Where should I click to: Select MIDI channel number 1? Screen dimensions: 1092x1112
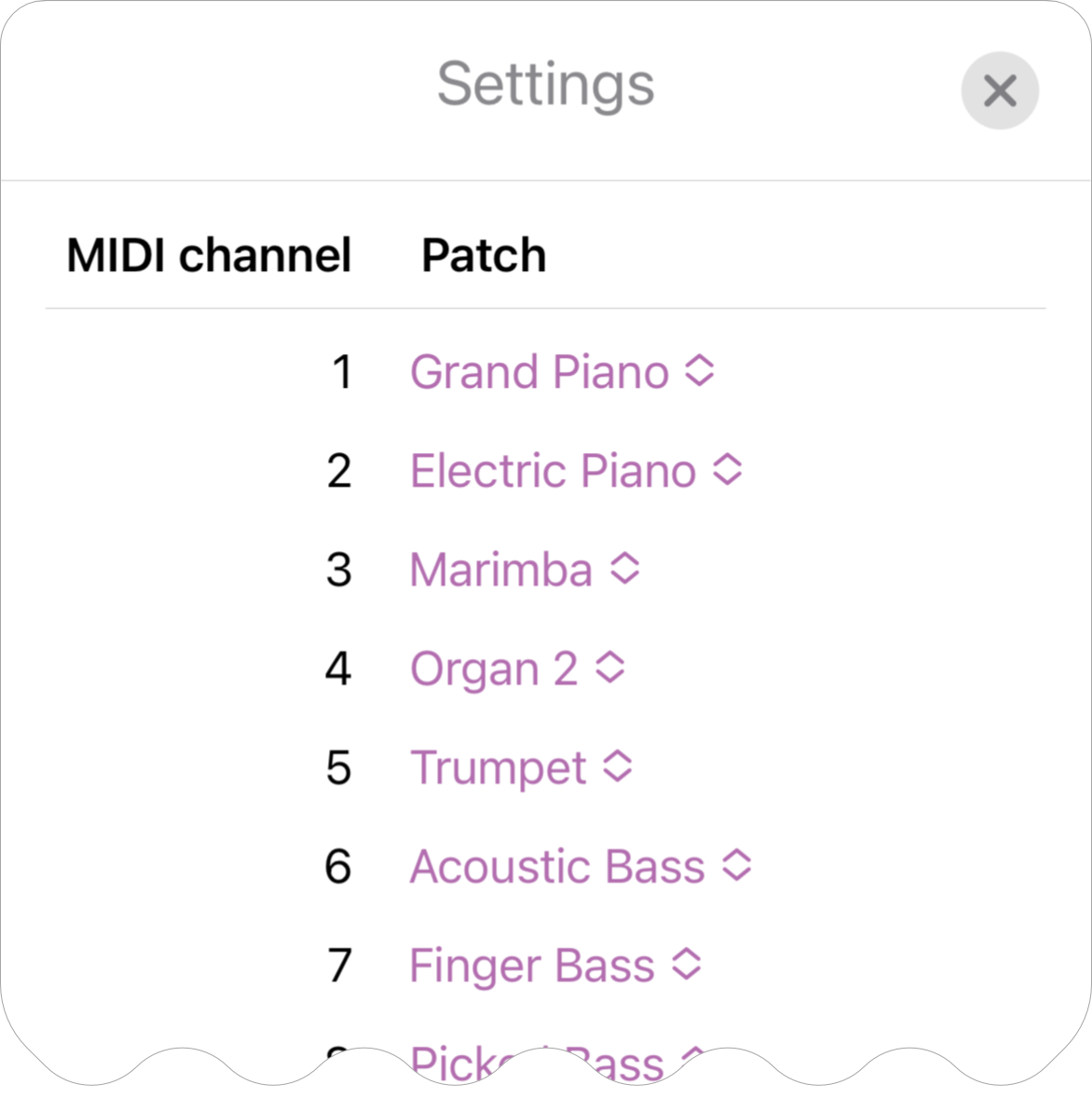tap(343, 372)
